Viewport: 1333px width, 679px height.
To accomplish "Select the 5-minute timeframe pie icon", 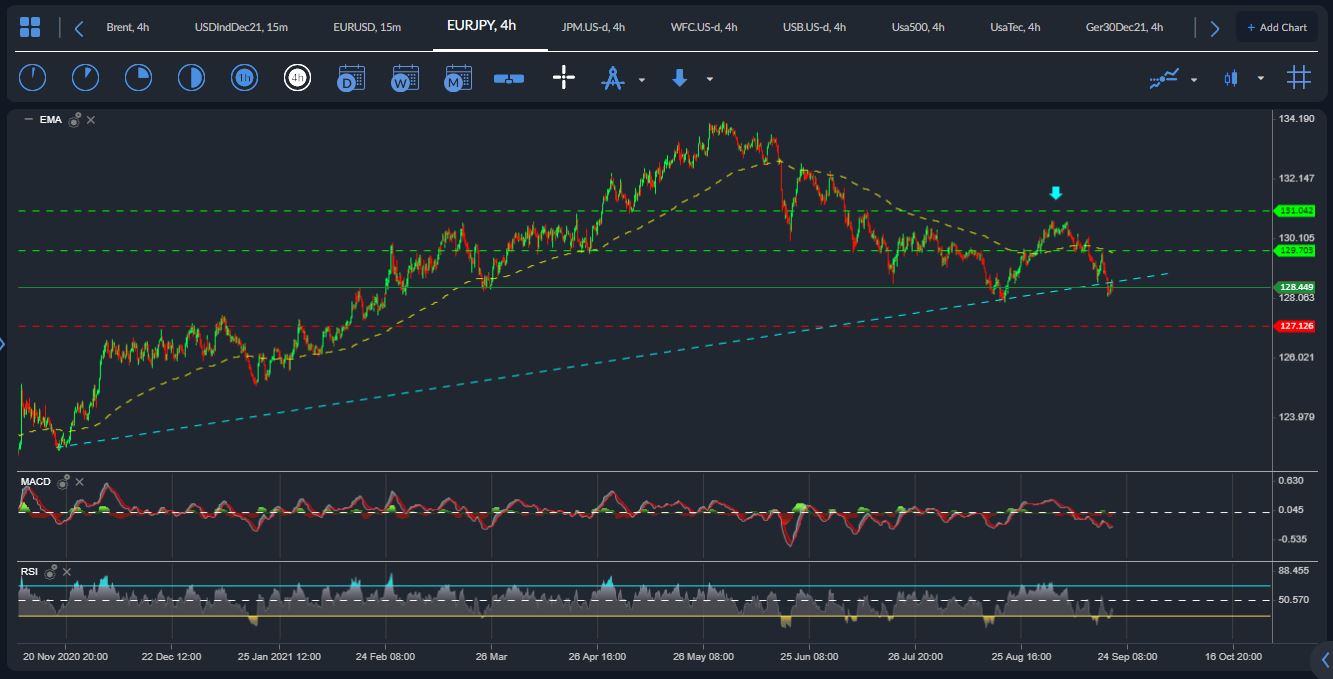I will tap(85, 77).
